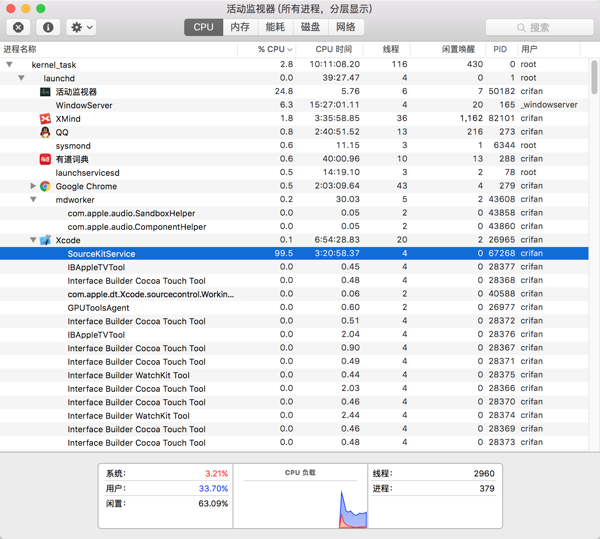Click the 活动监视器 app icon in list
This screenshot has width=600, height=539.
45,92
